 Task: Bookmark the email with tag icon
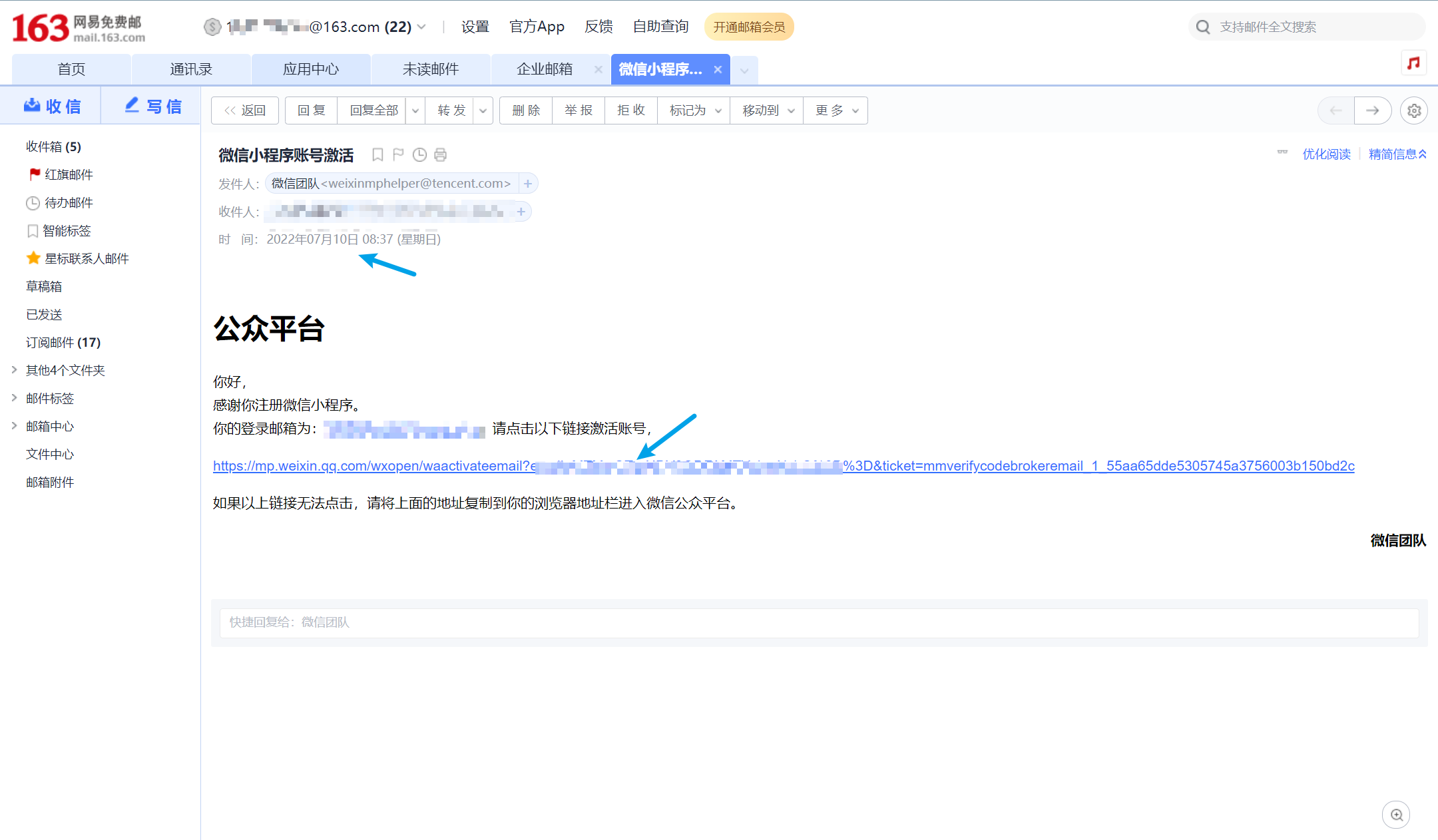tap(377, 155)
